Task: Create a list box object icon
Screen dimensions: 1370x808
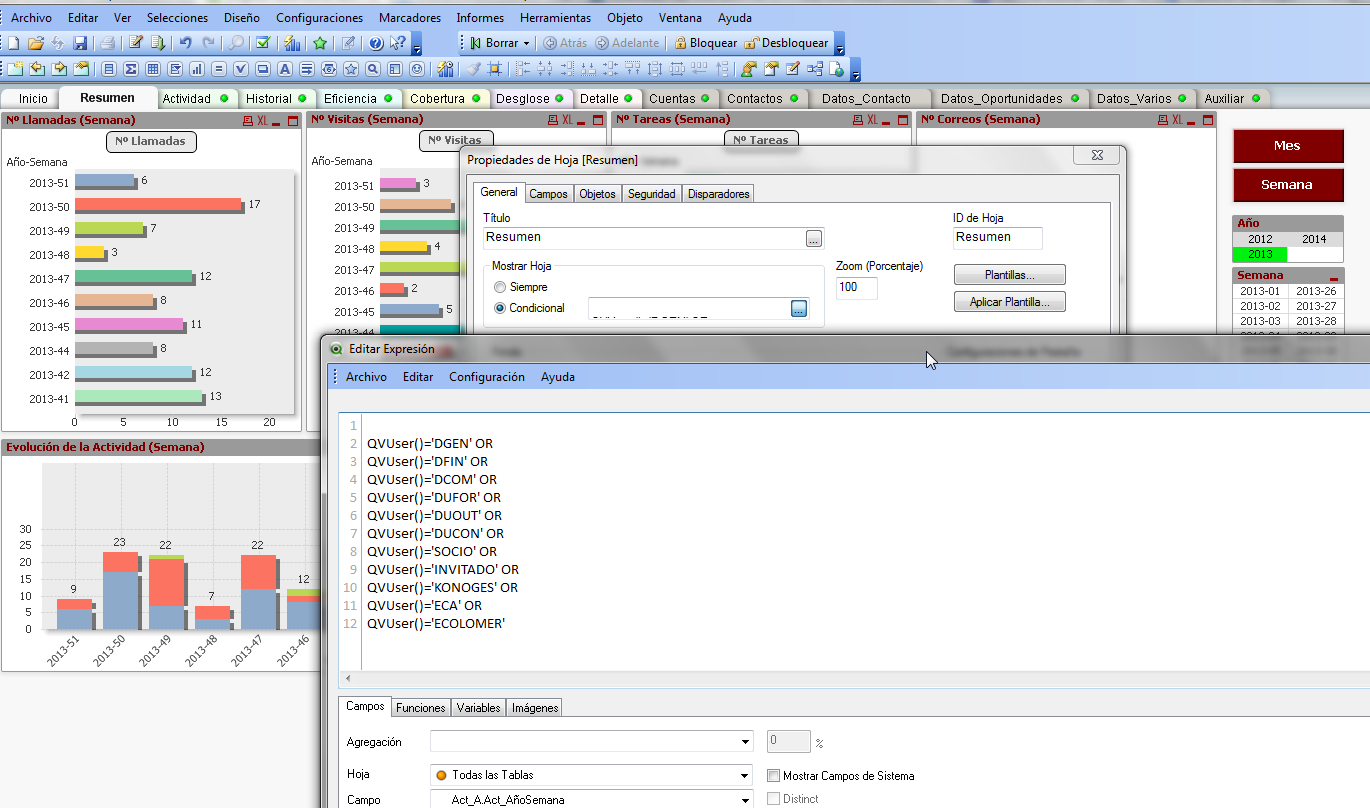Action: click(108, 69)
